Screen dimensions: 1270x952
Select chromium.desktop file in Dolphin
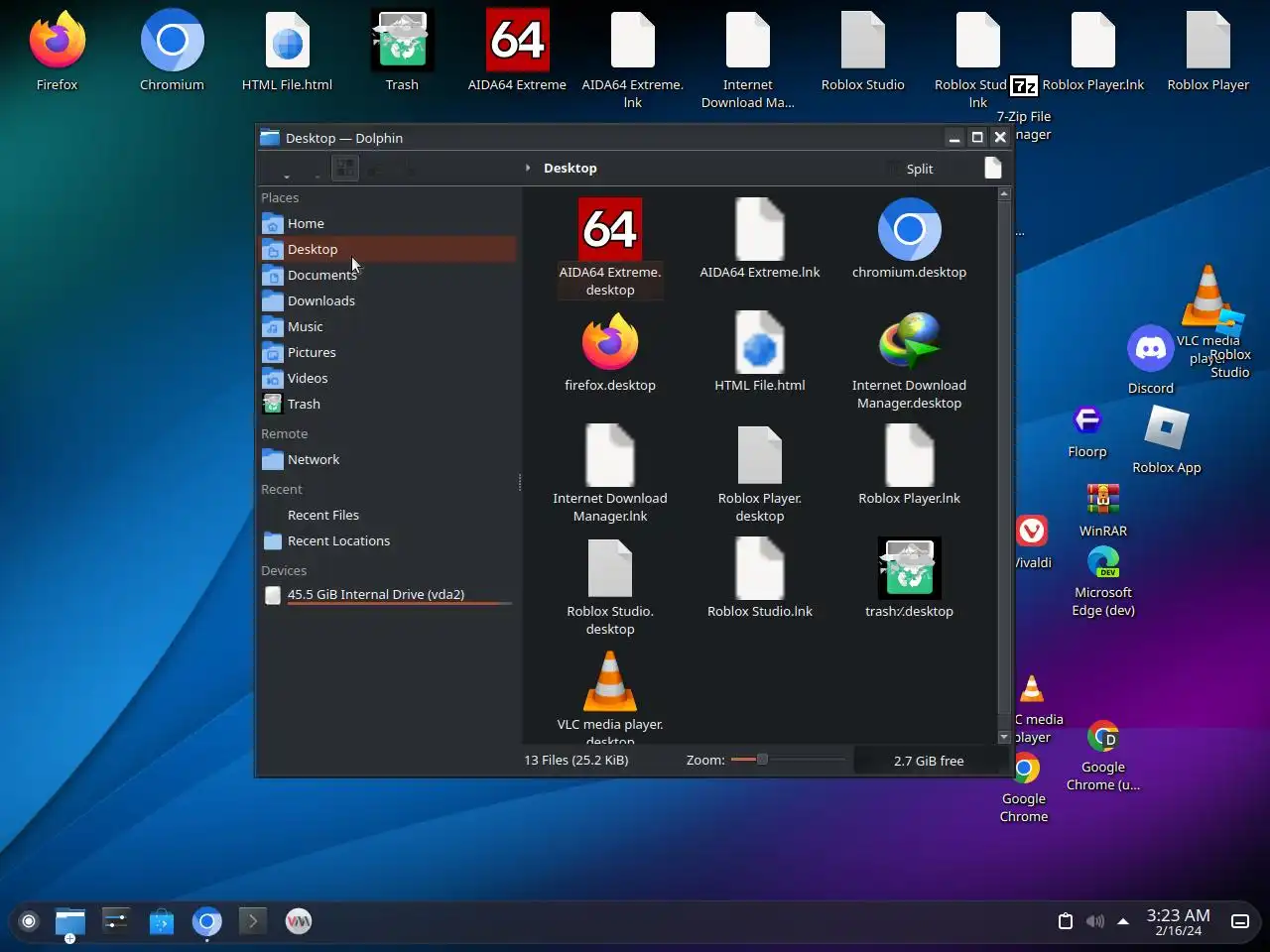click(909, 239)
